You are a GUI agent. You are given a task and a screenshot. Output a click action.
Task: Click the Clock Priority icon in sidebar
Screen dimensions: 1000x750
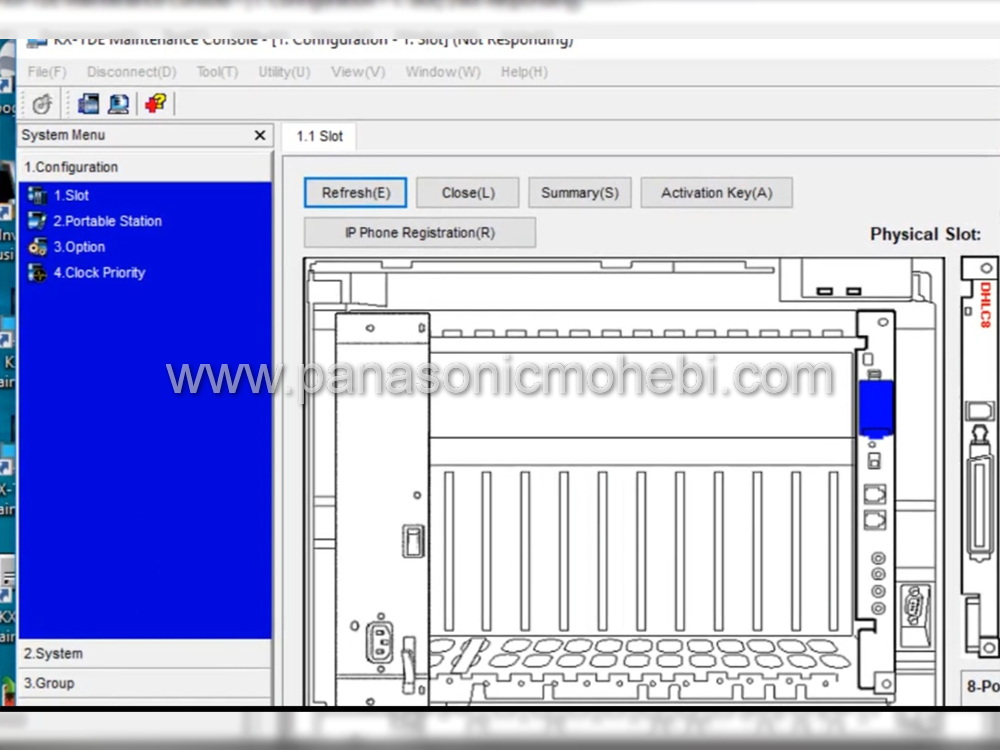coord(38,273)
